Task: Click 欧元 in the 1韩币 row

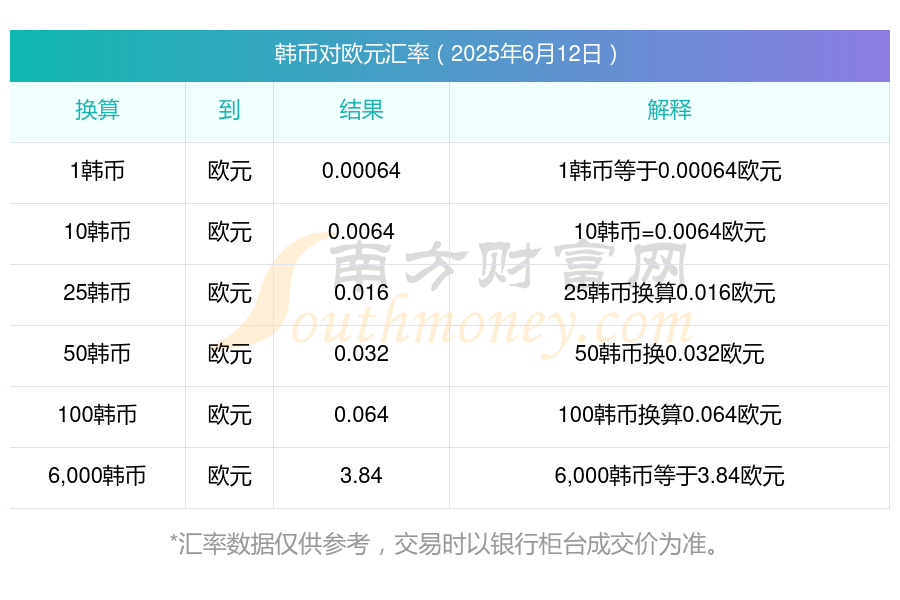Action: [230, 171]
